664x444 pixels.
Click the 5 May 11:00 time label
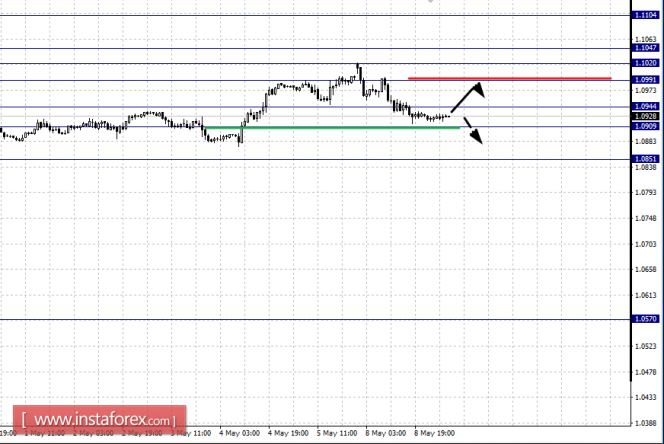click(337, 433)
